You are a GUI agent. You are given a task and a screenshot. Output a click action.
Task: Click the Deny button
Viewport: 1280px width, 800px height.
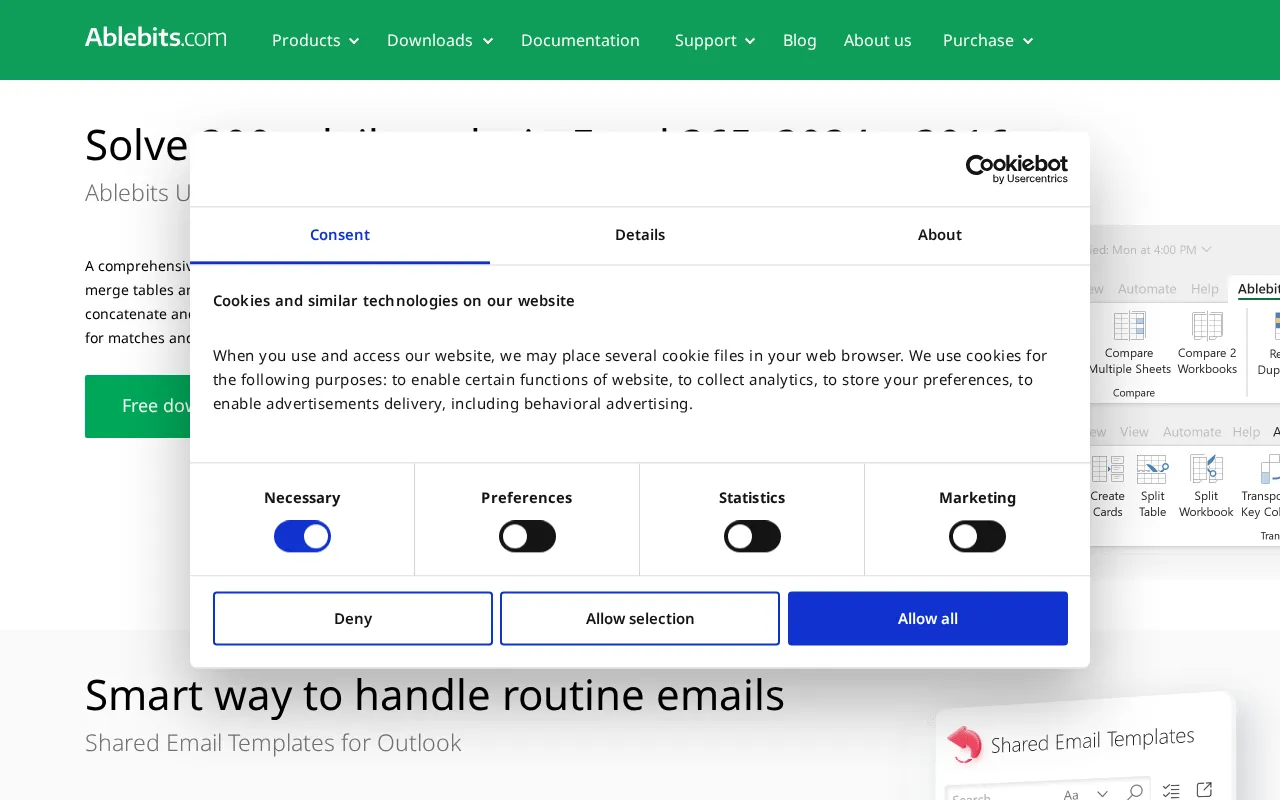click(353, 618)
